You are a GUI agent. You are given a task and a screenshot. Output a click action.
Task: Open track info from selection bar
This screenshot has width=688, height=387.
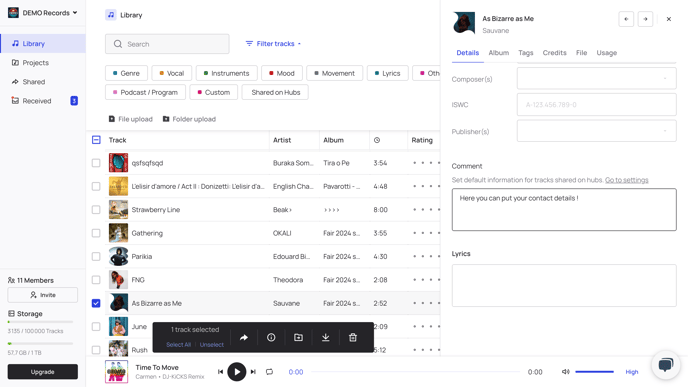coord(271,337)
